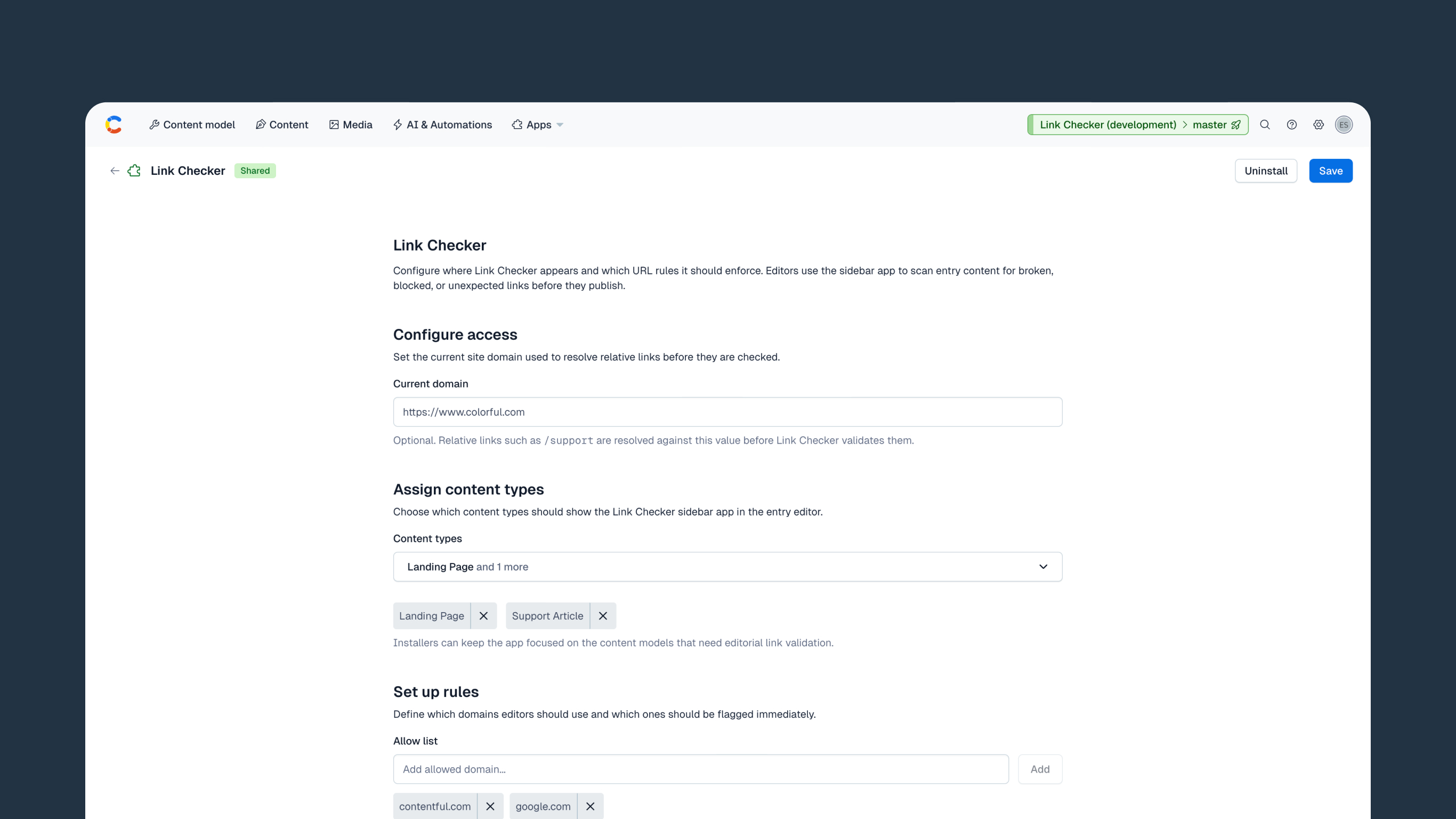Remove the Support Article tag

[603, 616]
